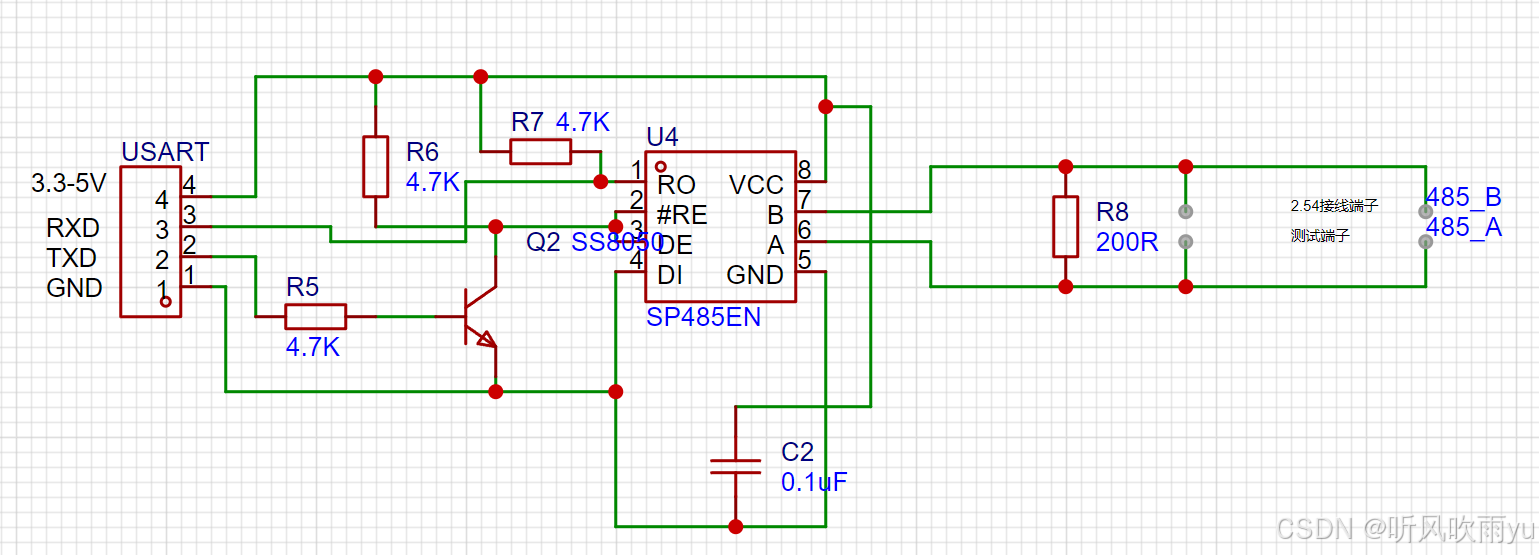Viewport: 1539px width, 555px height.
Task: Click the SS8050 part label
Action: coord(617,242)
